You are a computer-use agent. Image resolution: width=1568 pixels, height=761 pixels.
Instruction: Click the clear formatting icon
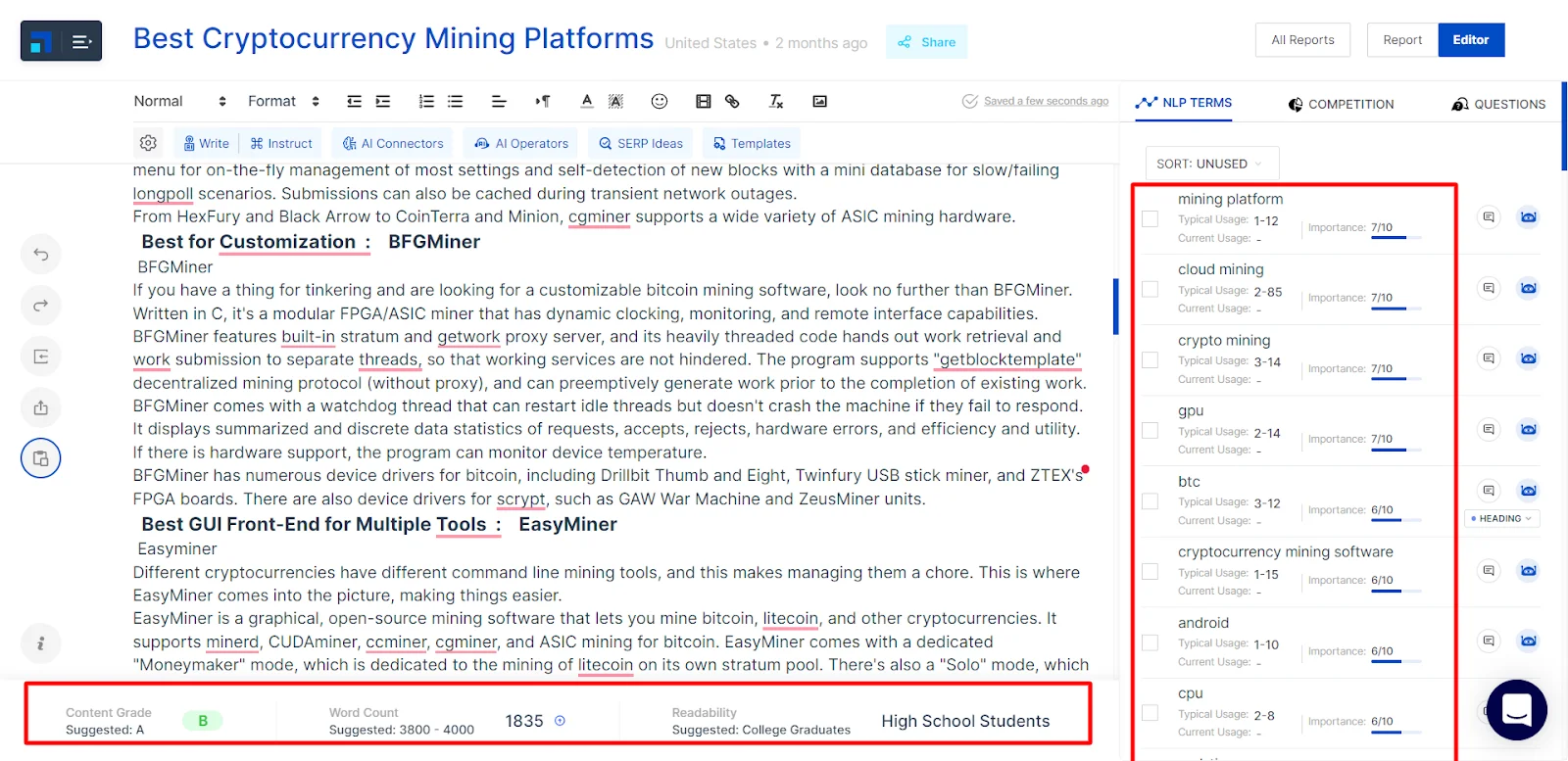(x=776, y=101)
